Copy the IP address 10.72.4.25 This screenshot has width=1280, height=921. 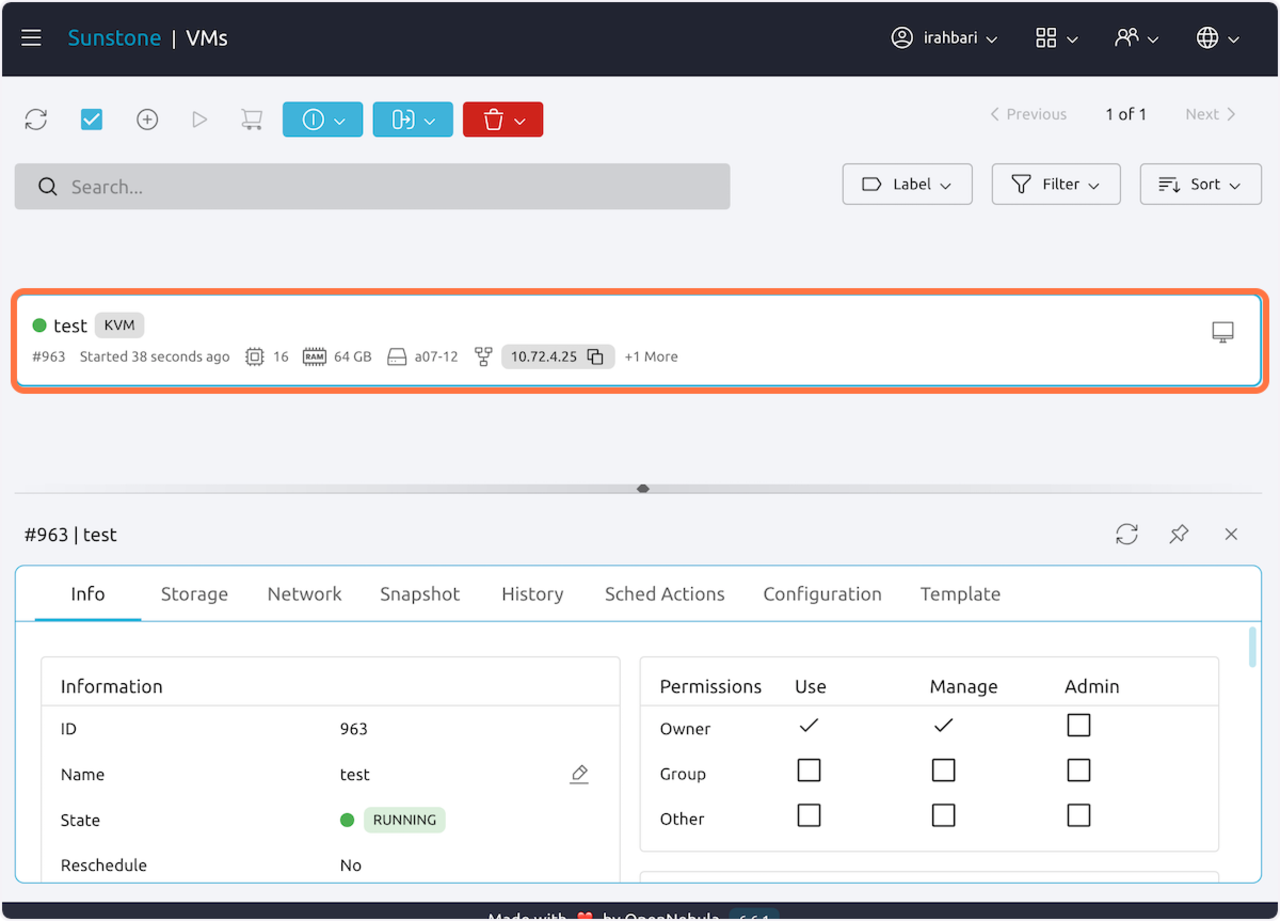coord(595,357)
